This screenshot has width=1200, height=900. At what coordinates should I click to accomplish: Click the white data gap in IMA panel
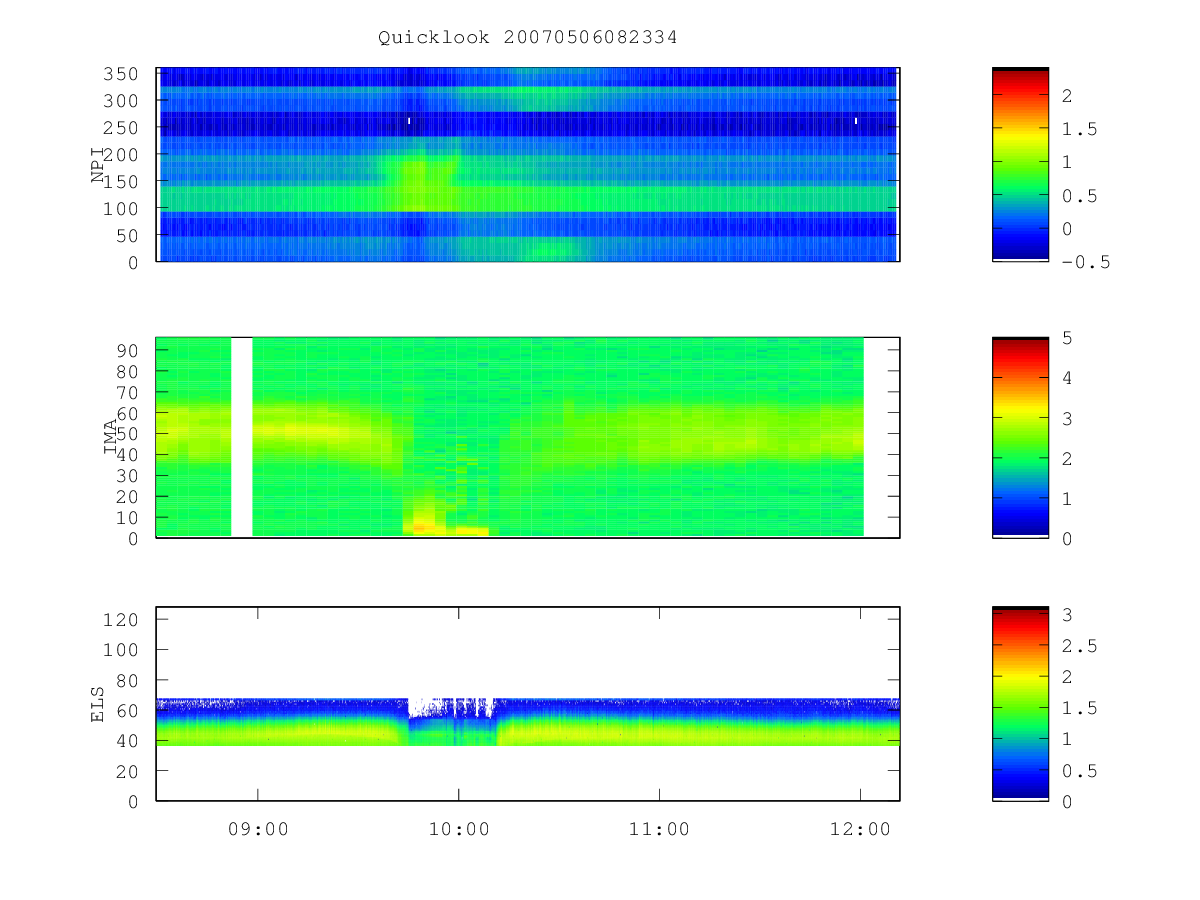coord(241,437)
